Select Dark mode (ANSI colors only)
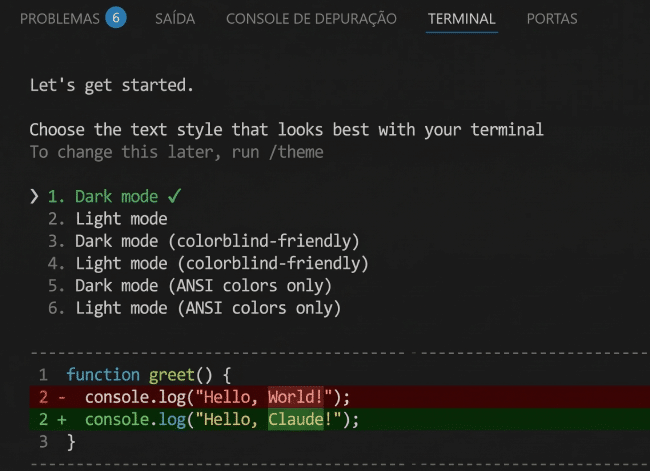 [x=190, y=286]
